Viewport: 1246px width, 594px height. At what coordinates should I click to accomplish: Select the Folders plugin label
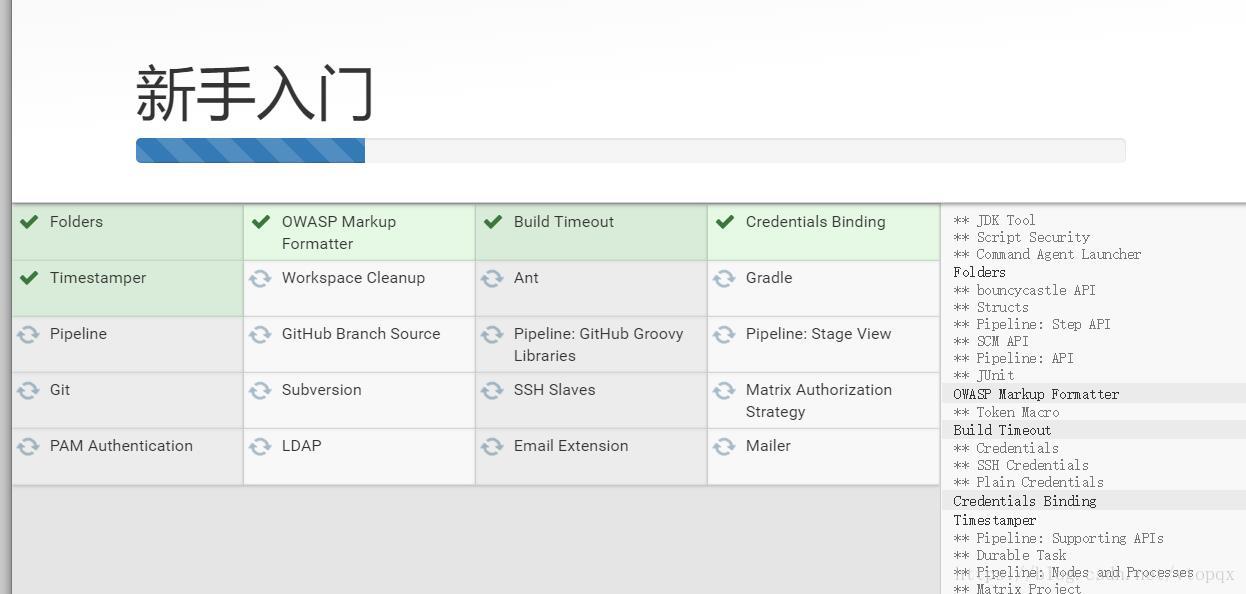click(x=76, y=222)
